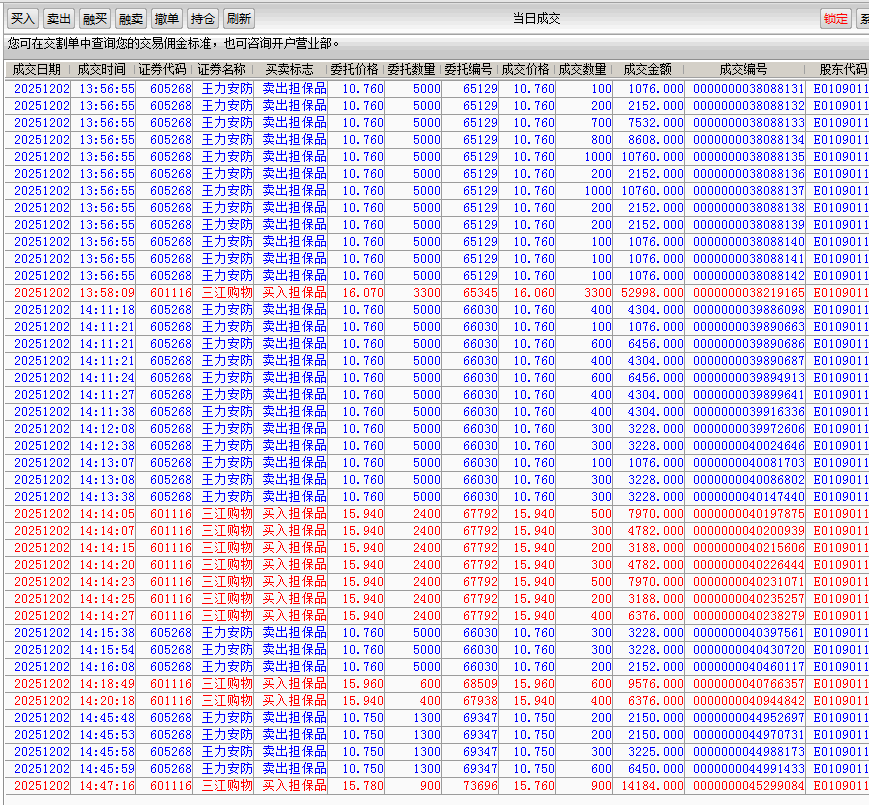Select the amount 6450.000 cell
The image size is (869, 805).
655,769
